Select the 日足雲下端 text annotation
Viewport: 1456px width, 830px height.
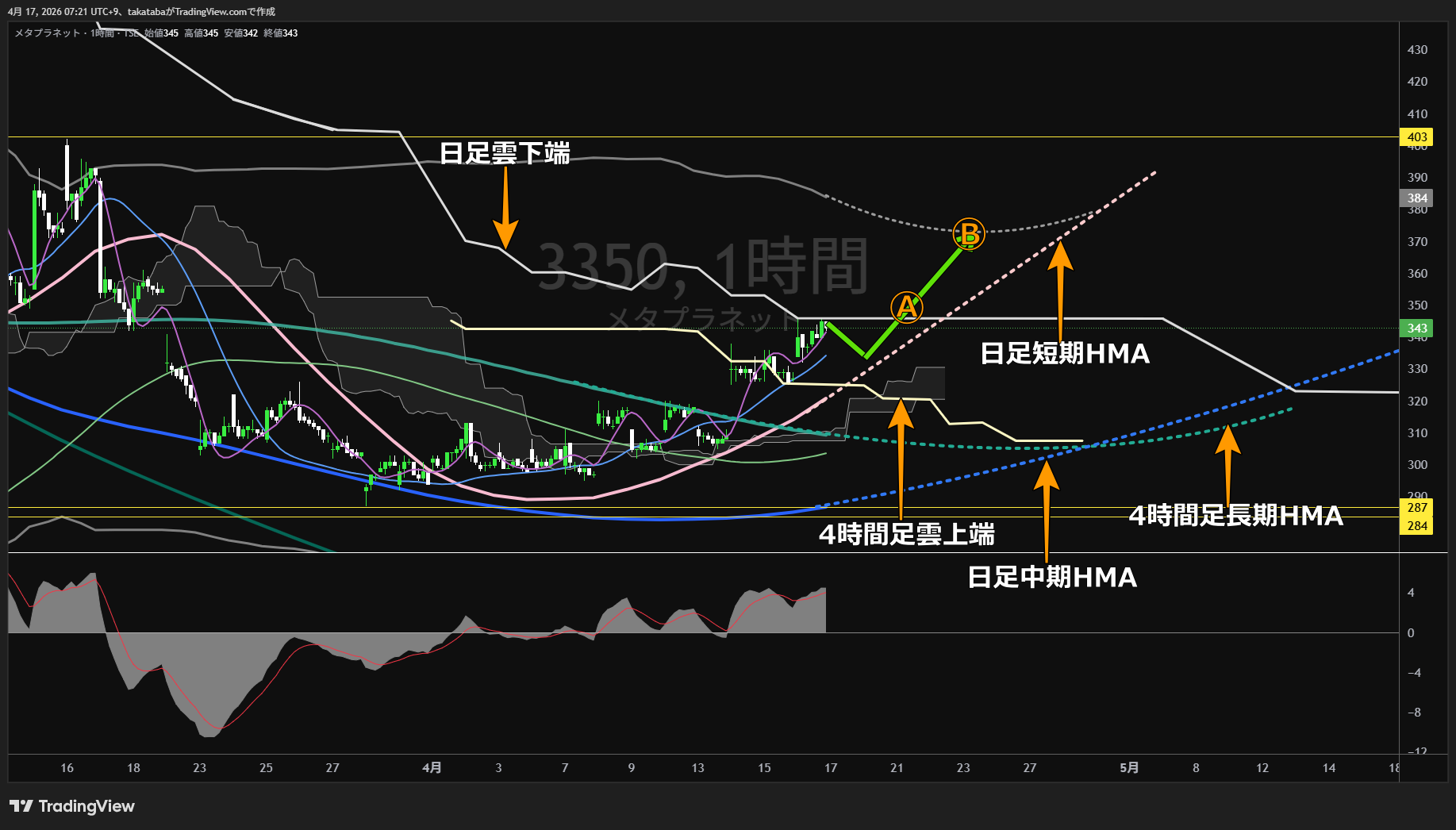pos(505,153)
